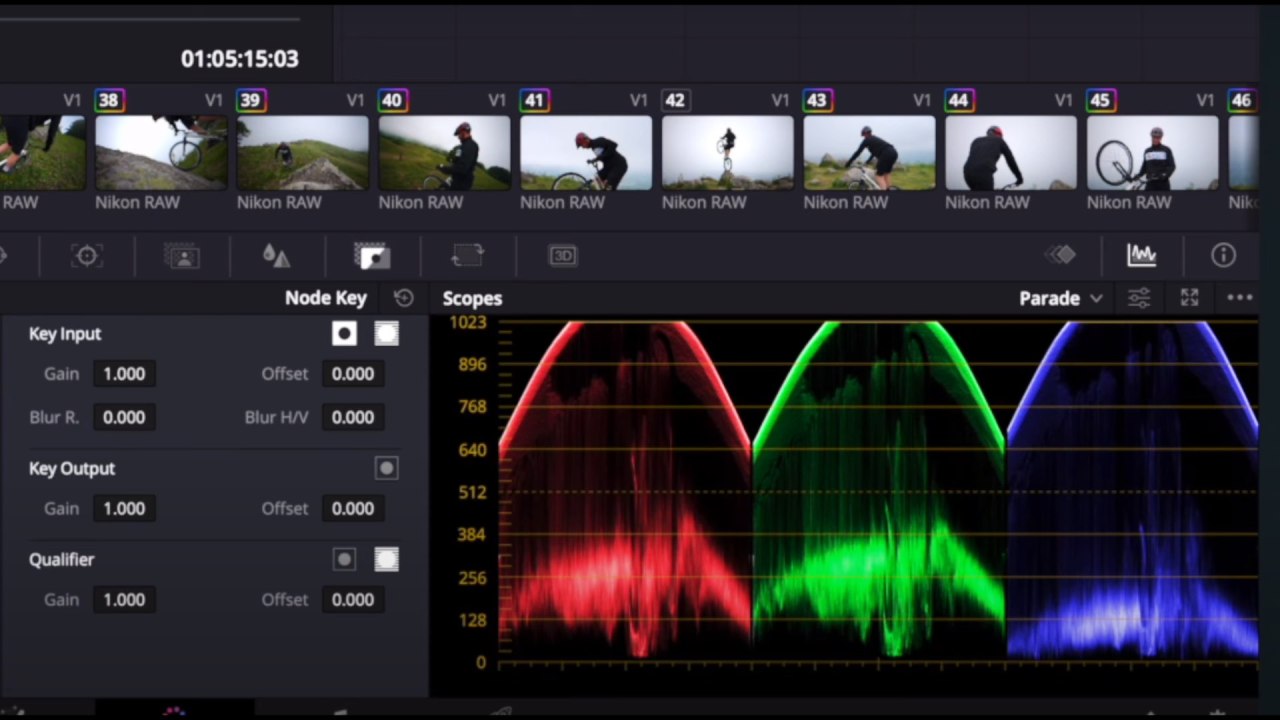
Task: Select clip 45 thumbnail
Action: (1152, 152)
